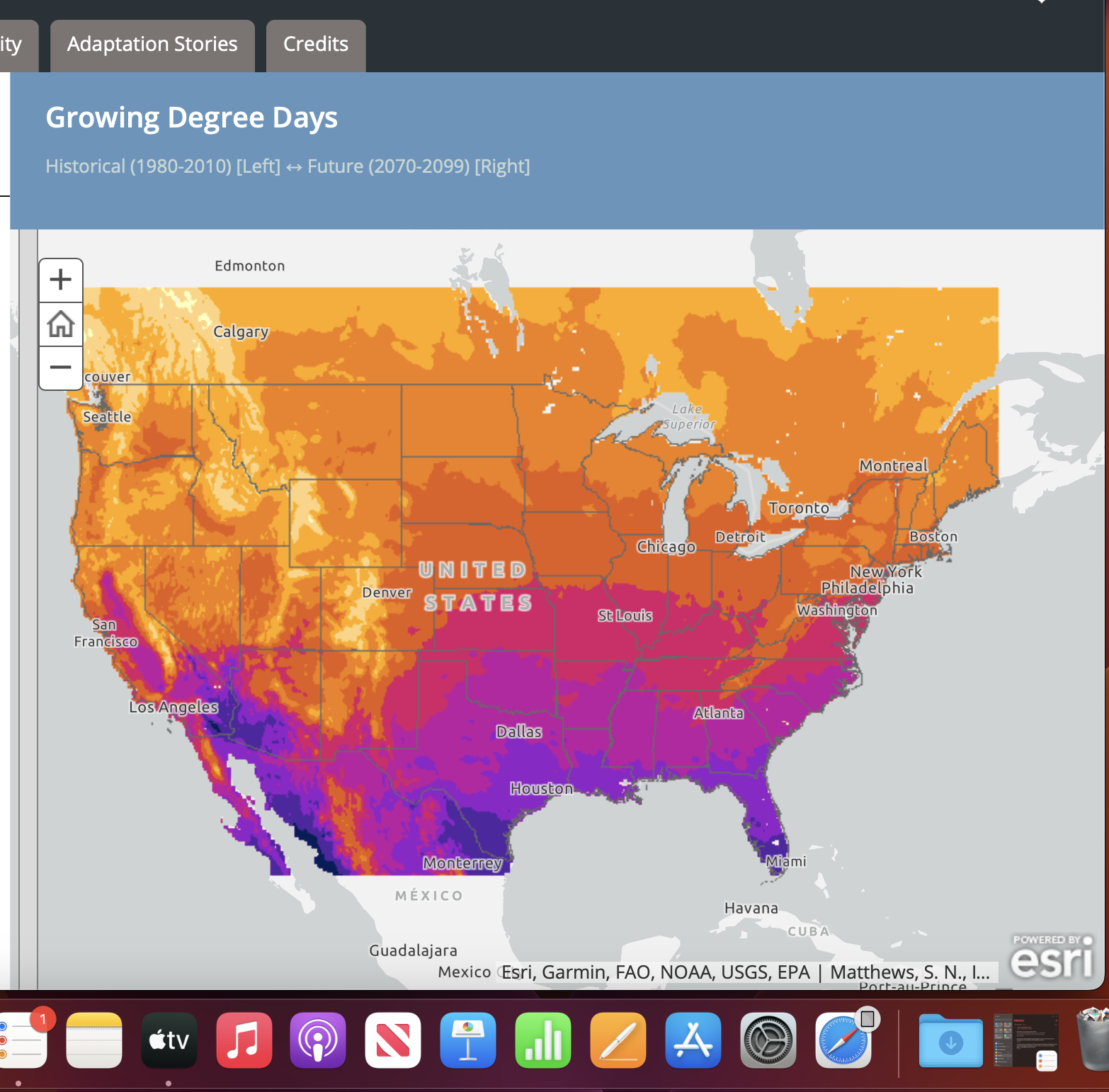This screenshot has width=1109, height=1092.
Task: Click the Havana label on the map
Action: coord(751,909)
